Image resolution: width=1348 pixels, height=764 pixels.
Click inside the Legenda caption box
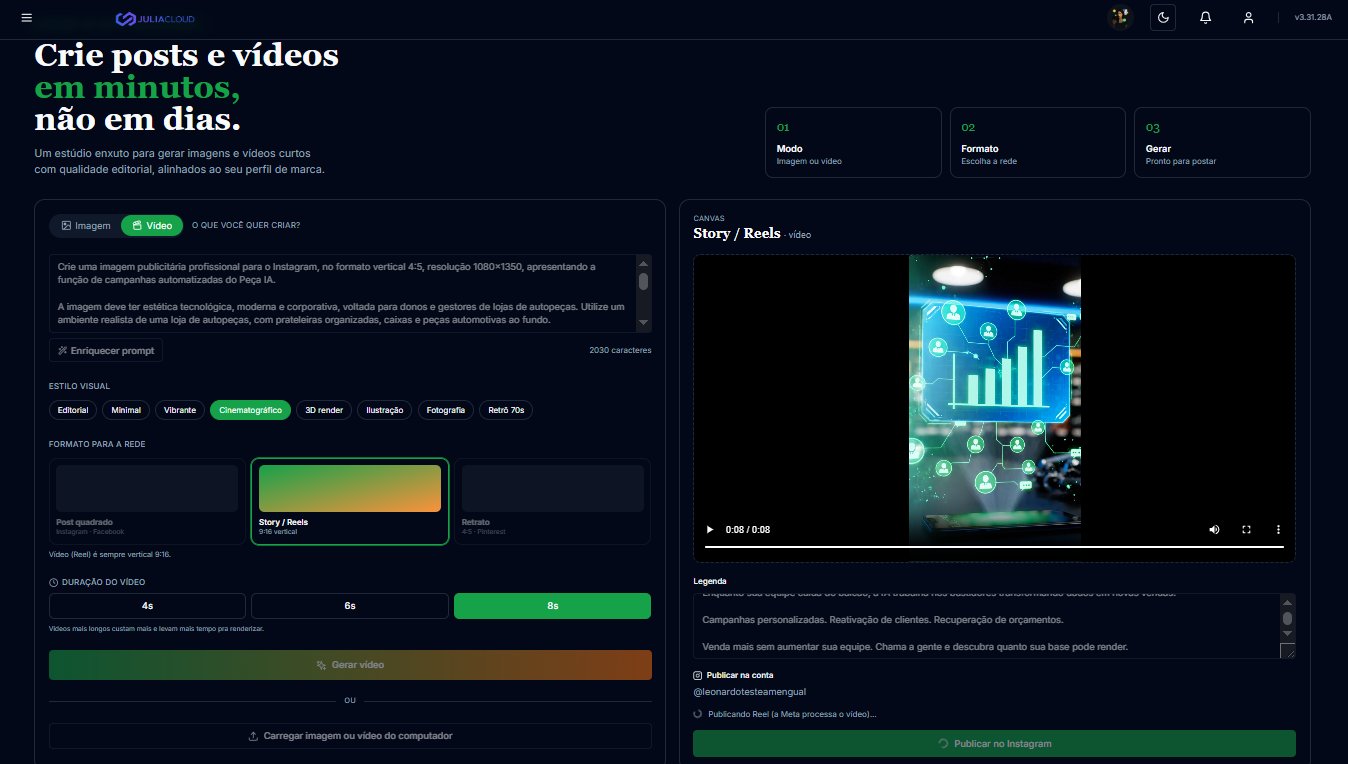[x=986, y=626]
